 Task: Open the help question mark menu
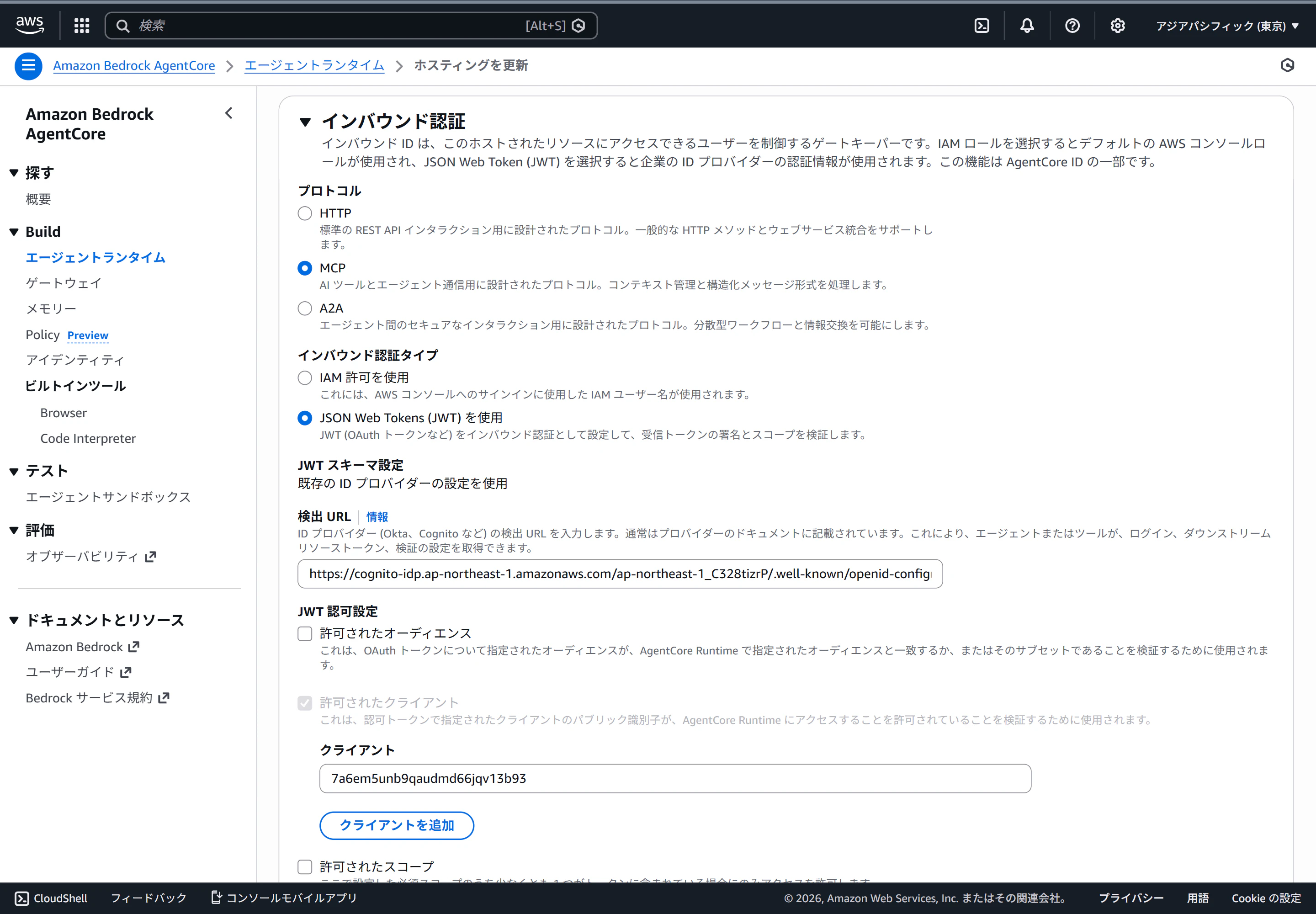[1072, 25]
